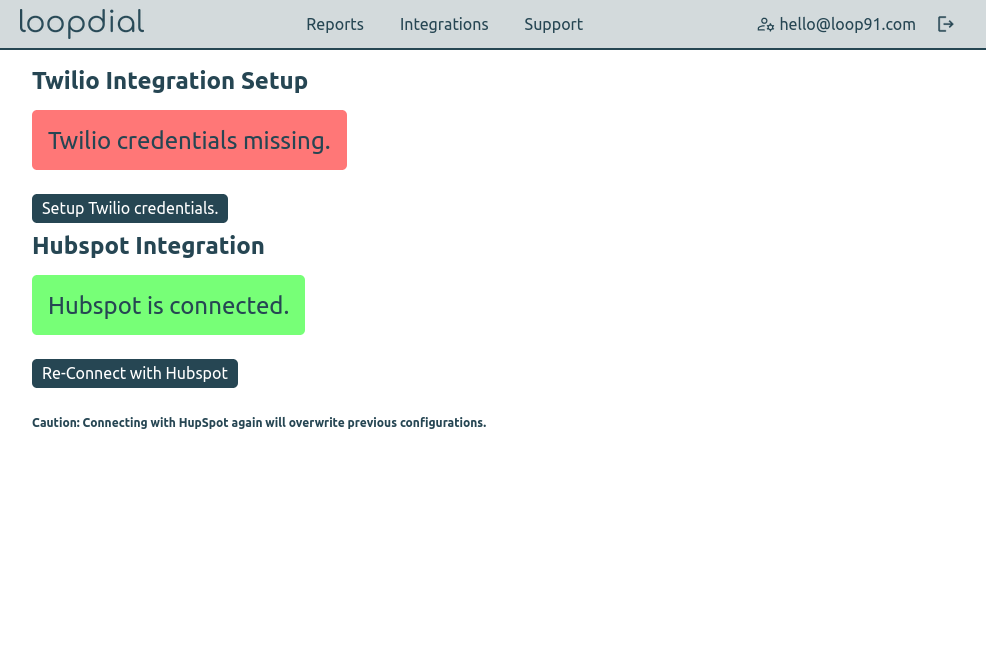Click the hello@loop91.com account link
This screenshot has width=986, height=657.
tap(847, 25)
